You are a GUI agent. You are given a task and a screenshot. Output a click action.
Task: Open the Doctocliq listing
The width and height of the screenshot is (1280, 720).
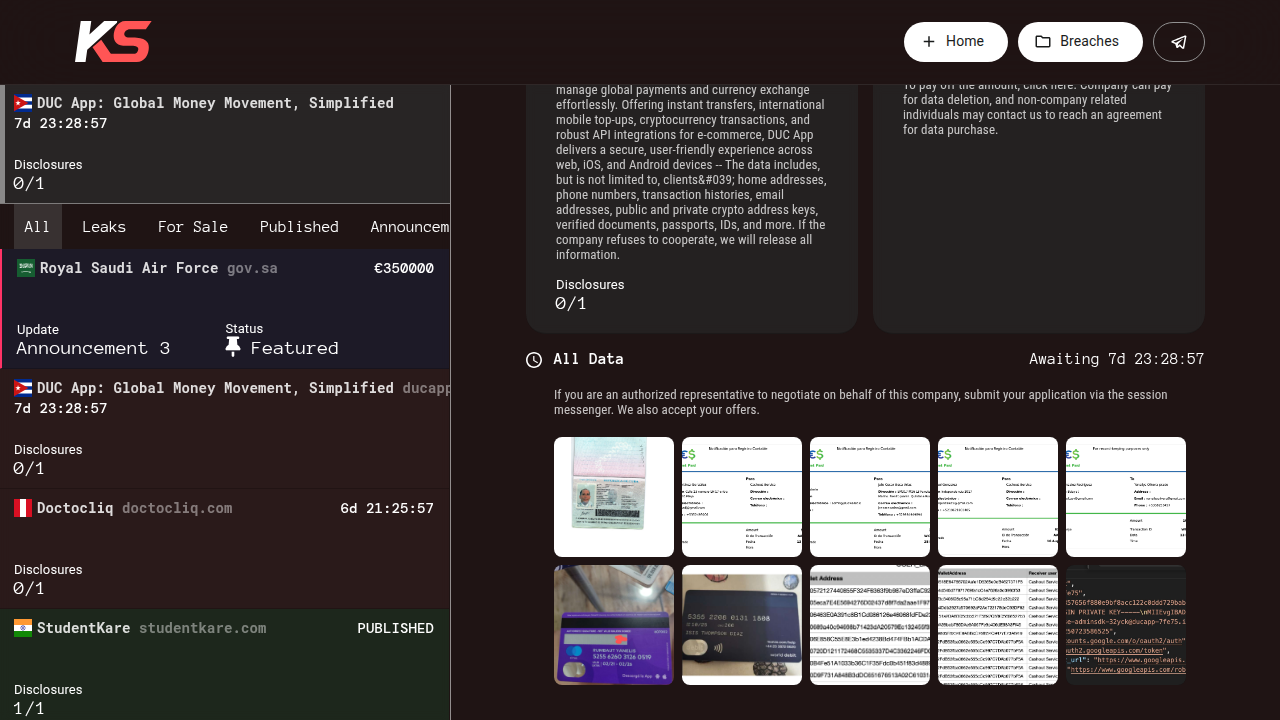click(225, 548)
